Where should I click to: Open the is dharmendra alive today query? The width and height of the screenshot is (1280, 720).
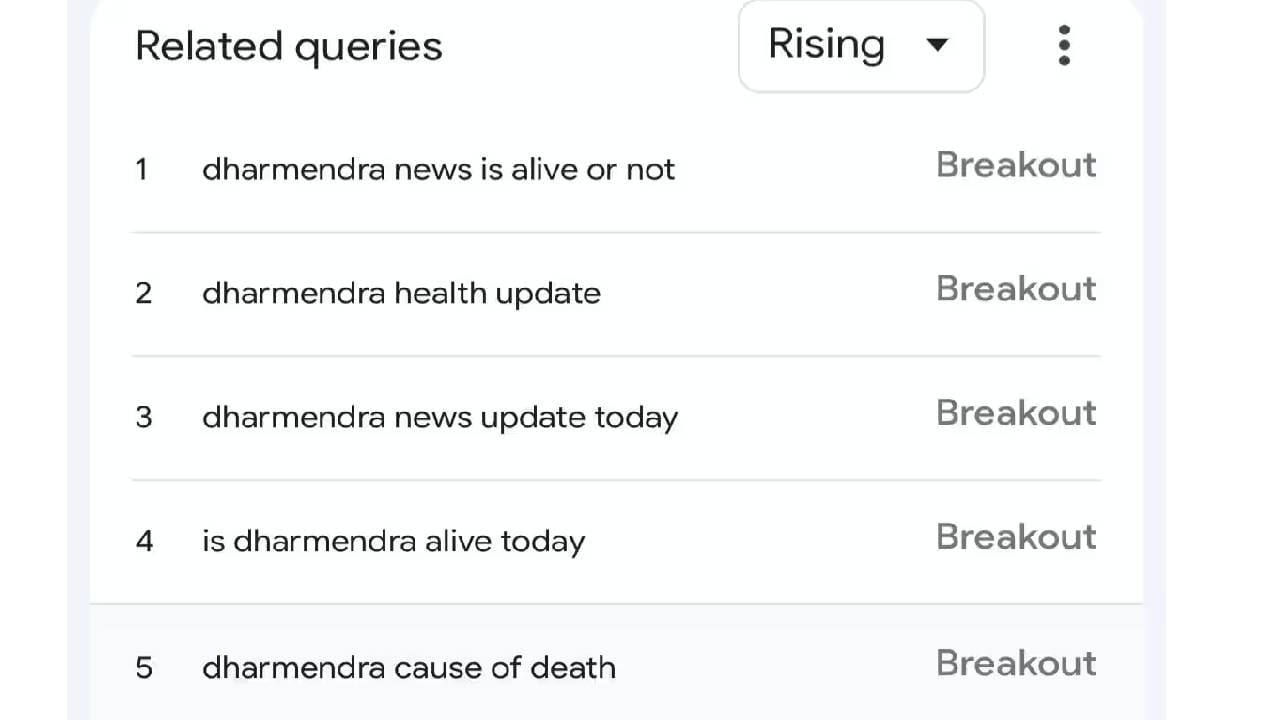point(393,541)
